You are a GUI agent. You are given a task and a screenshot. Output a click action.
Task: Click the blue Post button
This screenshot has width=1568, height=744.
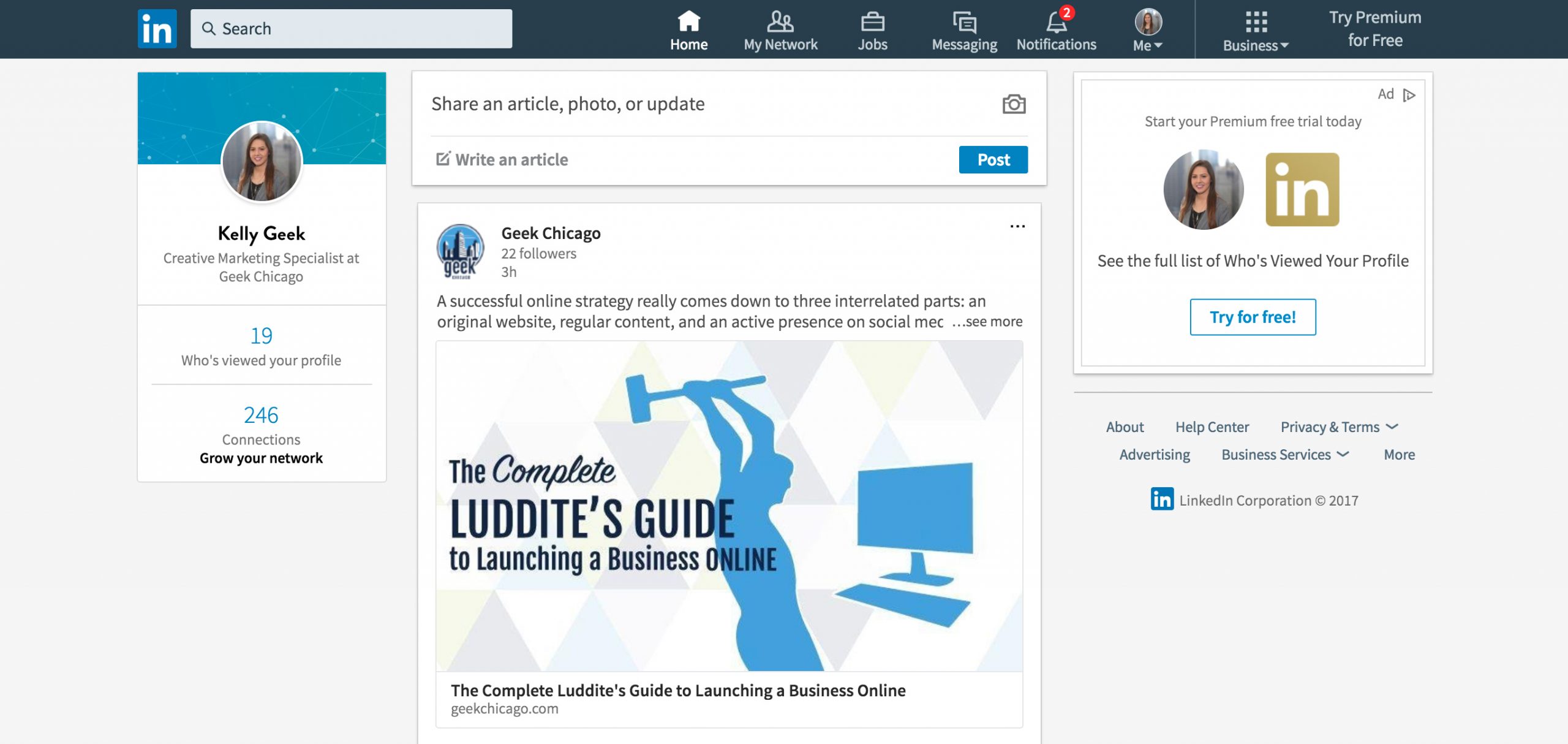click(993, 159)
